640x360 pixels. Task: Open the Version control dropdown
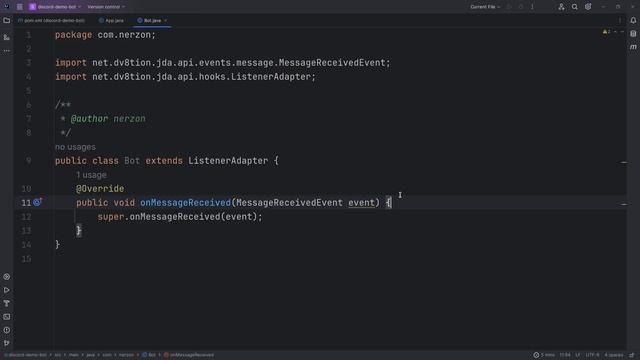coord(106,7)
